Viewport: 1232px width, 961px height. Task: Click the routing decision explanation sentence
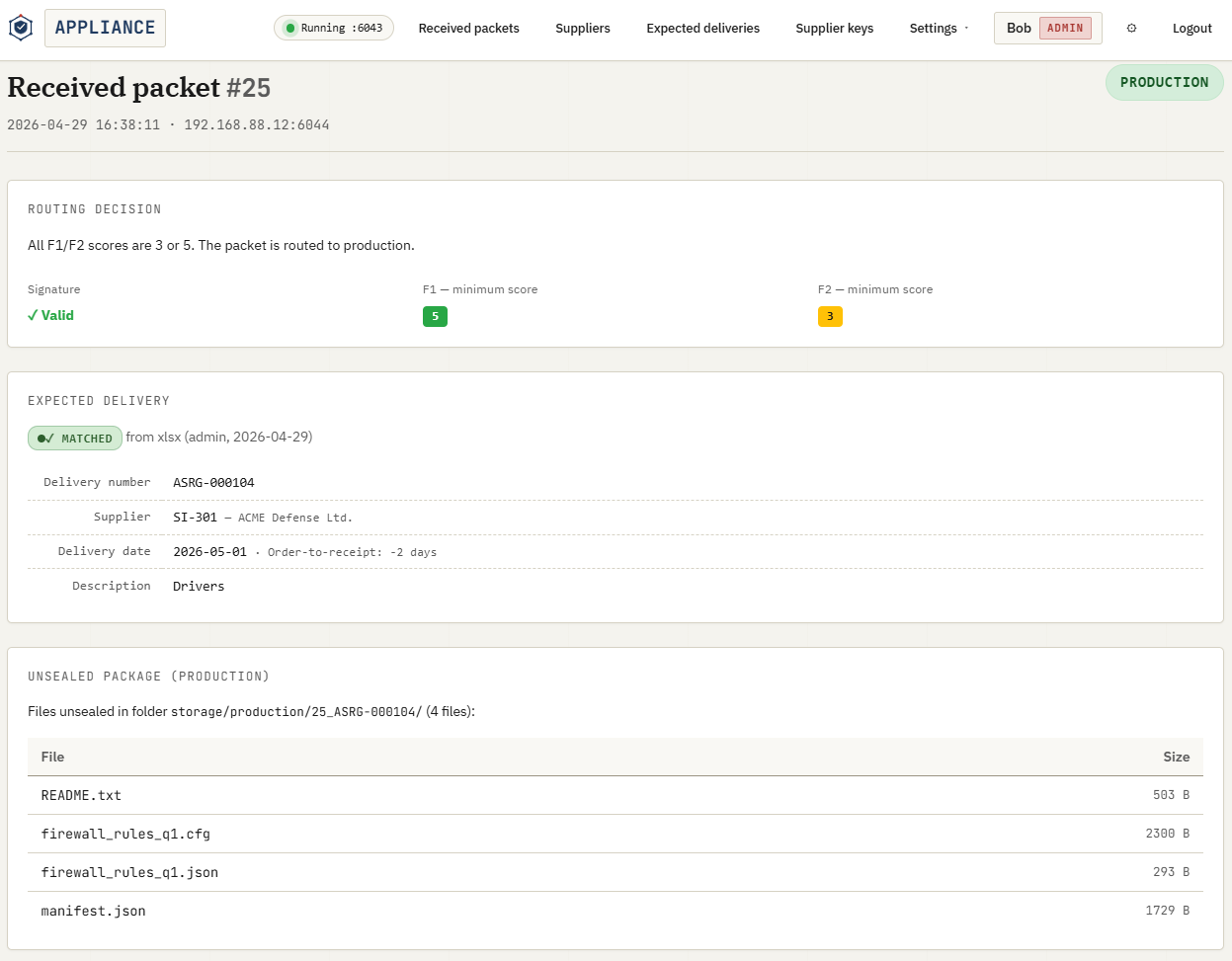pos(221,245)
